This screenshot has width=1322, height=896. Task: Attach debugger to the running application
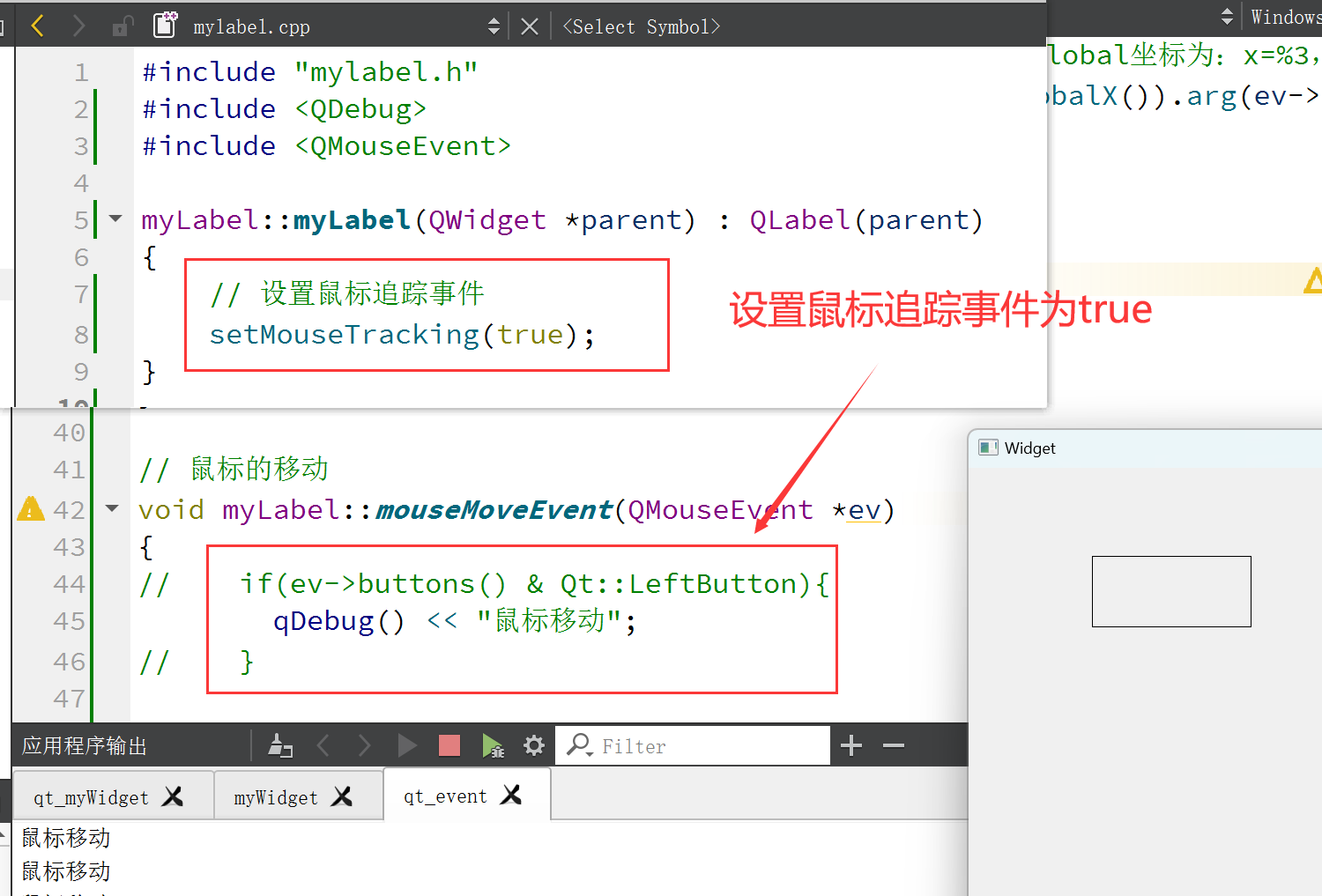(x=493, y=746)
